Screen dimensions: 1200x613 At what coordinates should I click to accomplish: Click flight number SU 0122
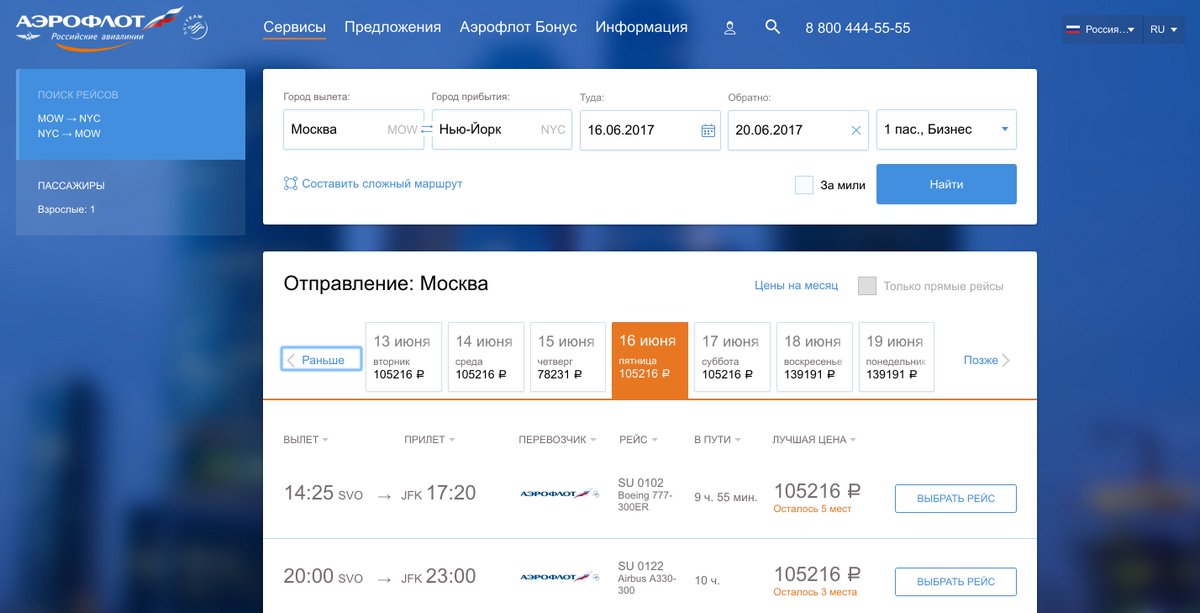(641, 567)
